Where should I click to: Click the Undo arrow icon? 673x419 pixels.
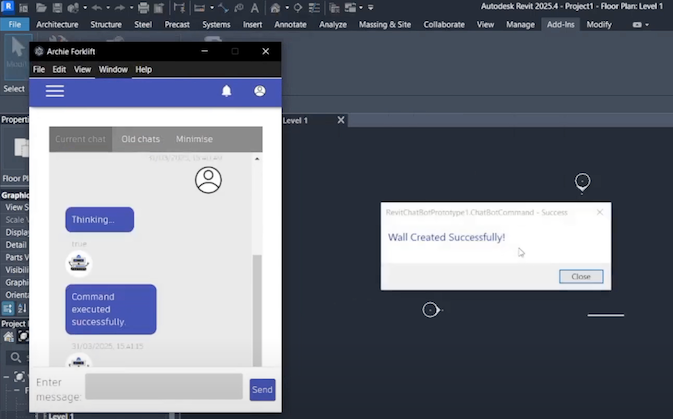click(97, 8)
